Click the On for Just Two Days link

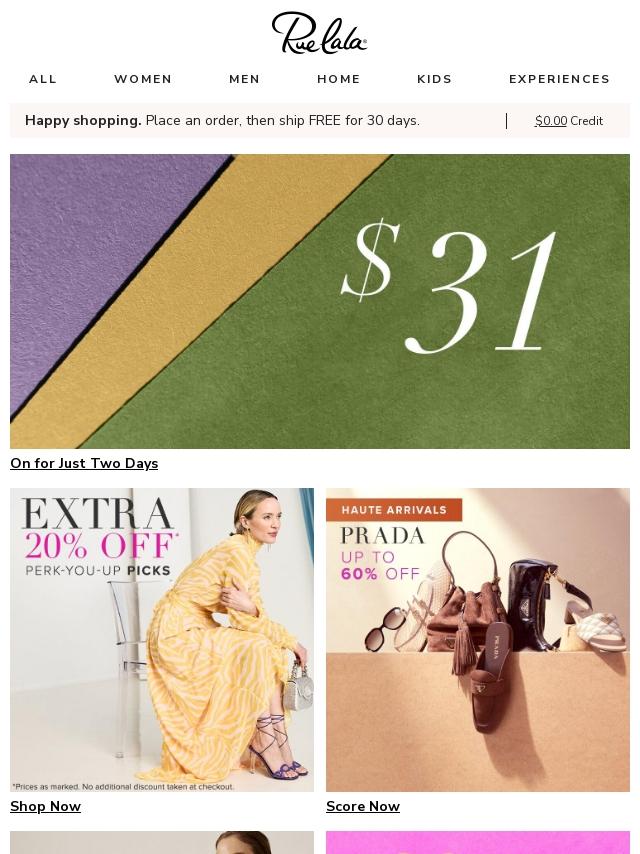[x=84, y=463]
